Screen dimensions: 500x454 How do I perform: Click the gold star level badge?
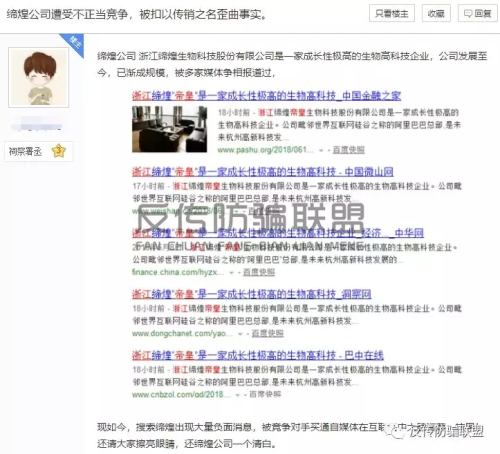pyautogui.click(x=59, y=151)
